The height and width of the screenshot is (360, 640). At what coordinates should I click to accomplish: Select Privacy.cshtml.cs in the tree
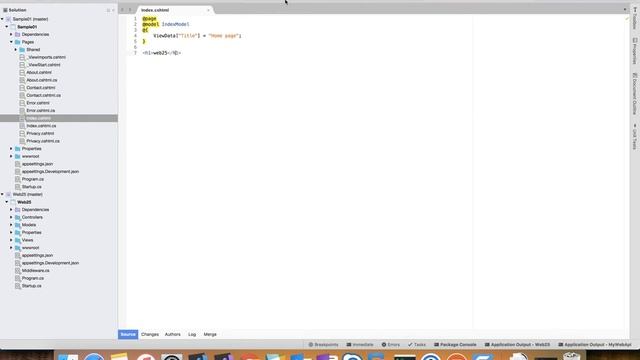click(x=43, y=141)
